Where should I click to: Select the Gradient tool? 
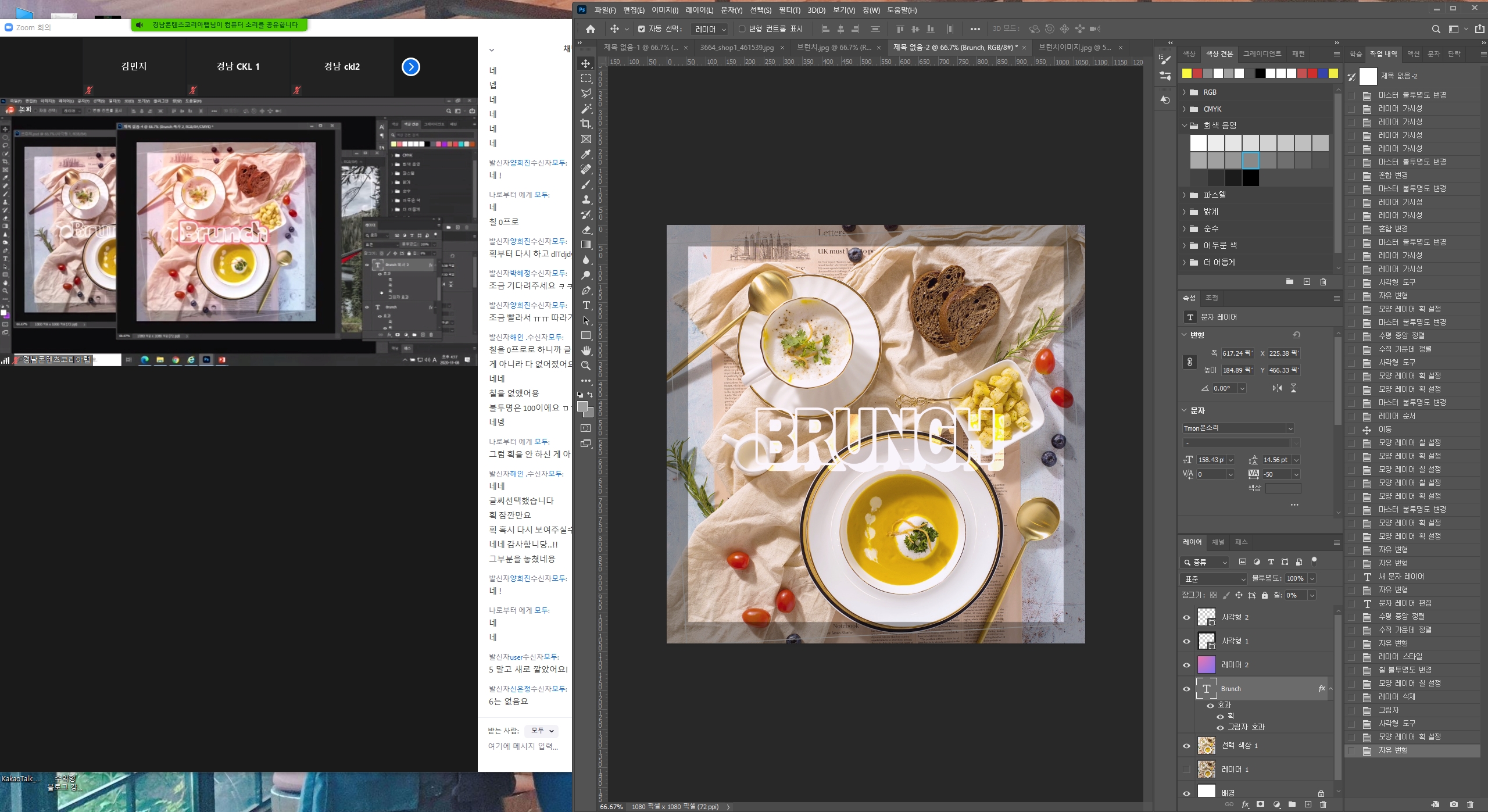pos(586,245)
